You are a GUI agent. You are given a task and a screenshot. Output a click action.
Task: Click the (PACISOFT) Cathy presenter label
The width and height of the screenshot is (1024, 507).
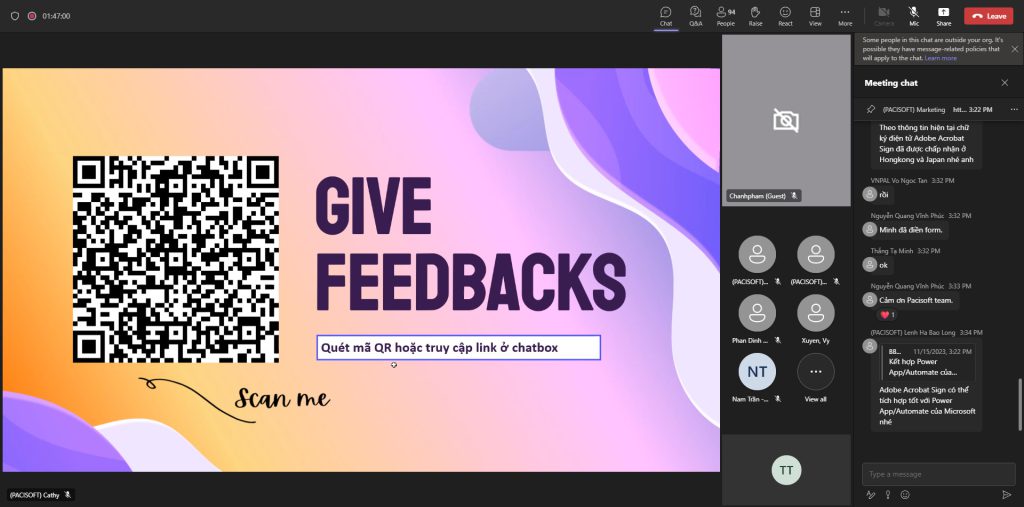39,495
